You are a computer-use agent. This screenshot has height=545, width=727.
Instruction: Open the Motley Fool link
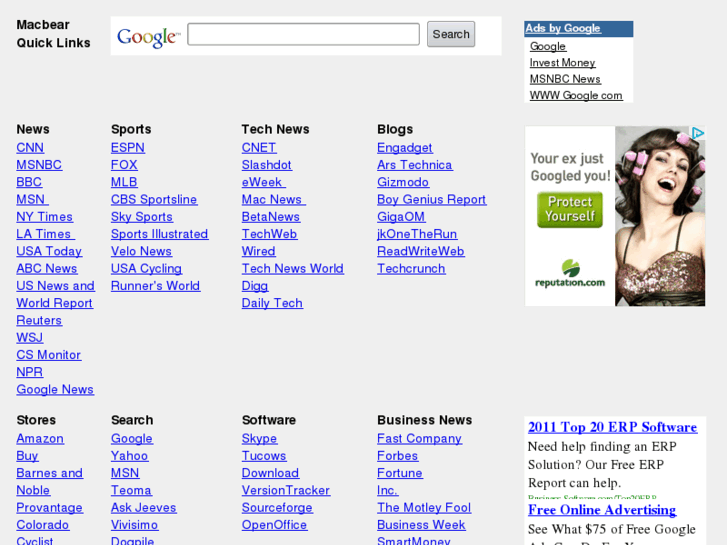(x=424, y=507)
